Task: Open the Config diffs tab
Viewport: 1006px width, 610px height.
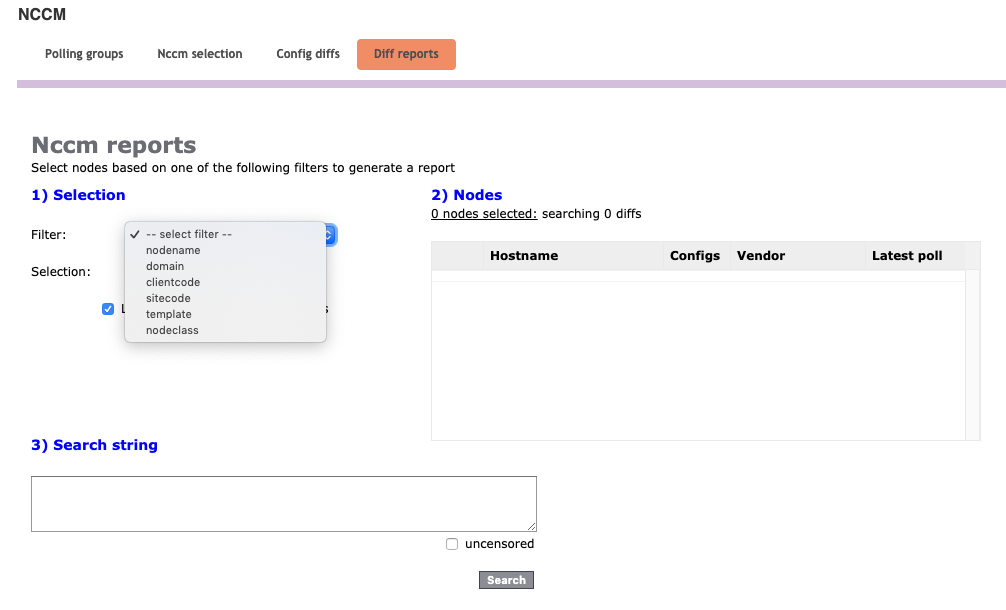Action: [308, 54]
